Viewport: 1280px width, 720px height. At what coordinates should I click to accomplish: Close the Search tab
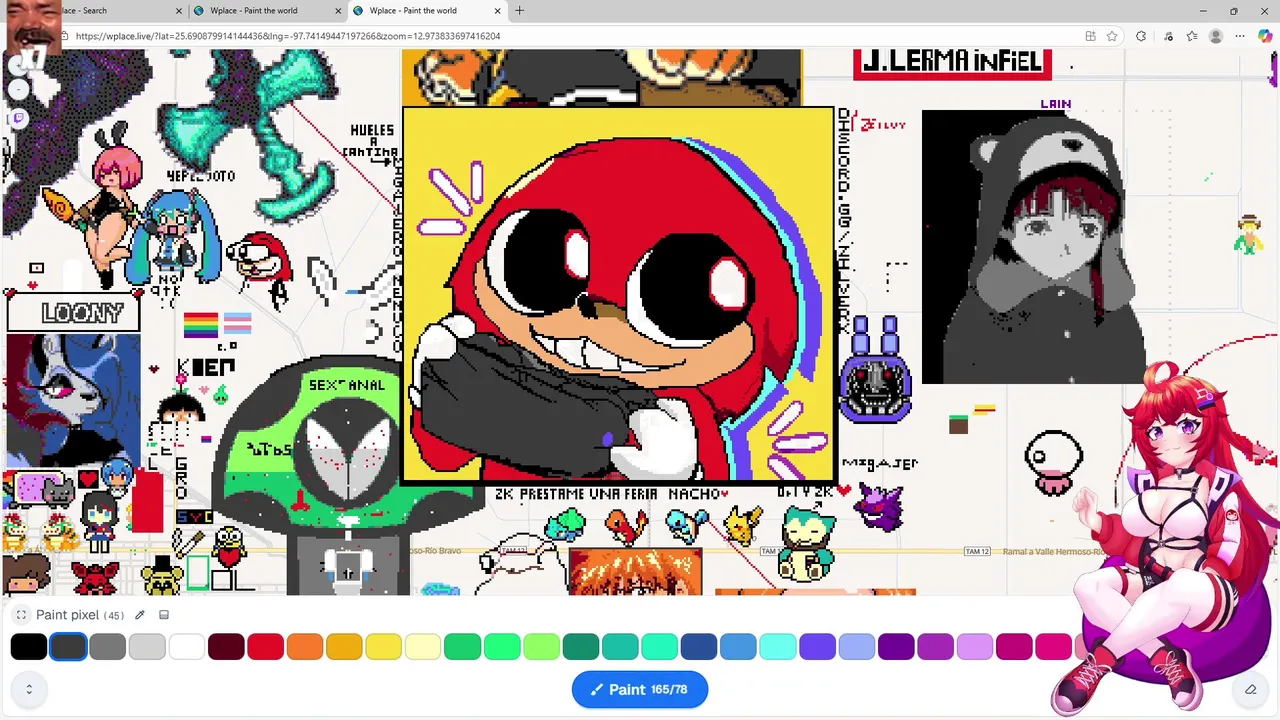click(180, 11)
